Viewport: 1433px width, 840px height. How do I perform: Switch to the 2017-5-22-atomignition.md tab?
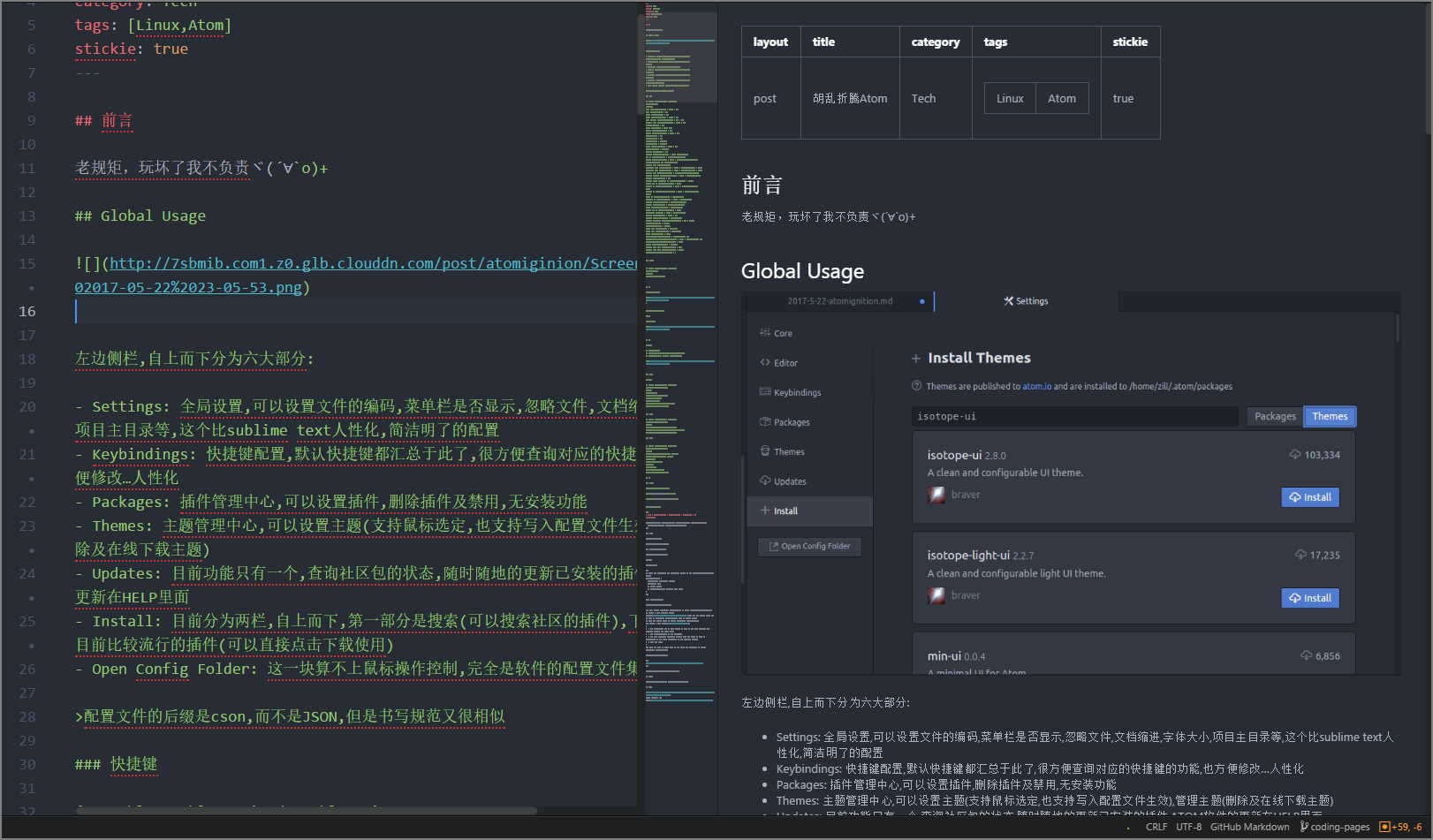pyautogui.click(x=839, y=301)
